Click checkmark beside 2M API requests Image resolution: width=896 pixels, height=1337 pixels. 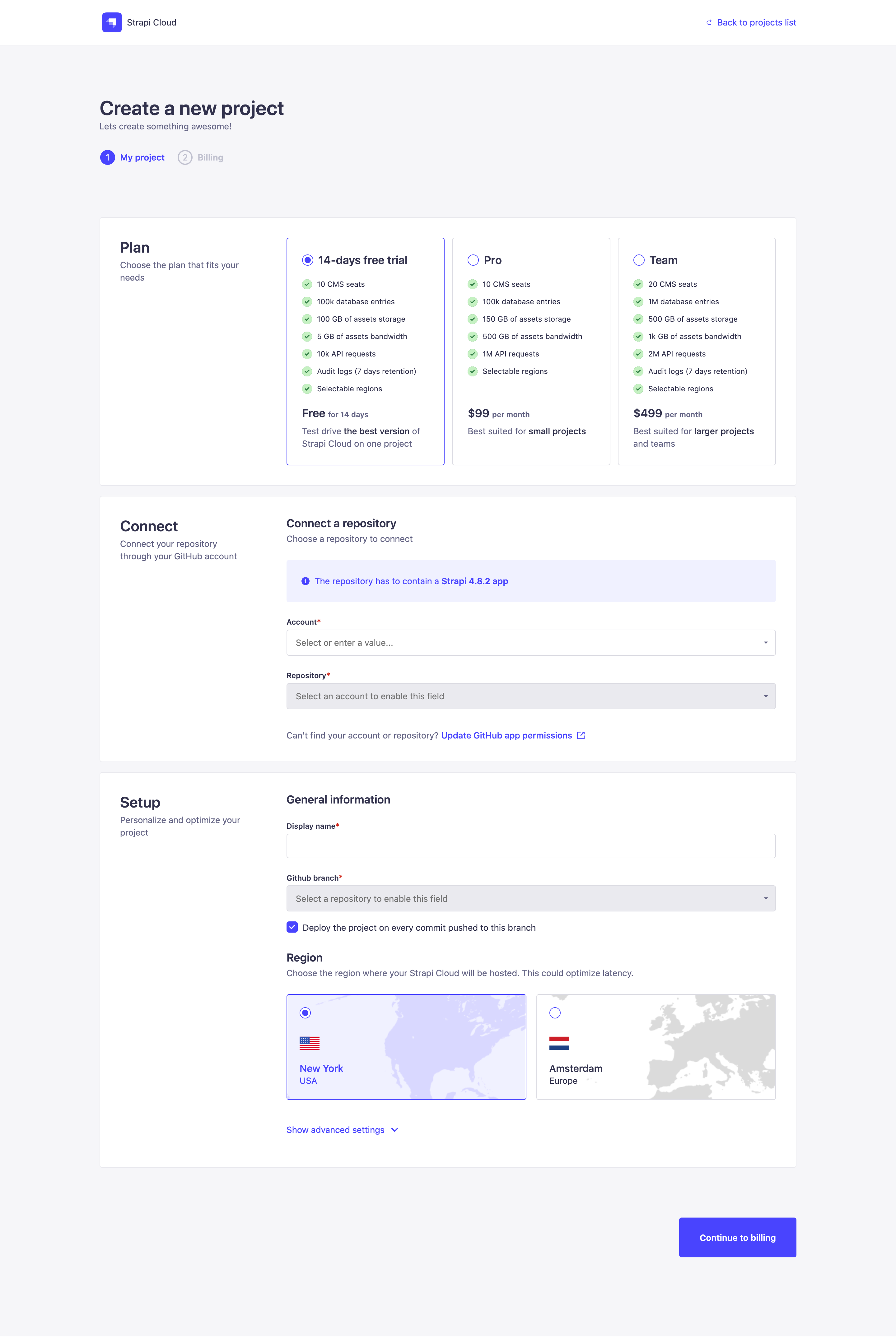[x=638, y=354]
